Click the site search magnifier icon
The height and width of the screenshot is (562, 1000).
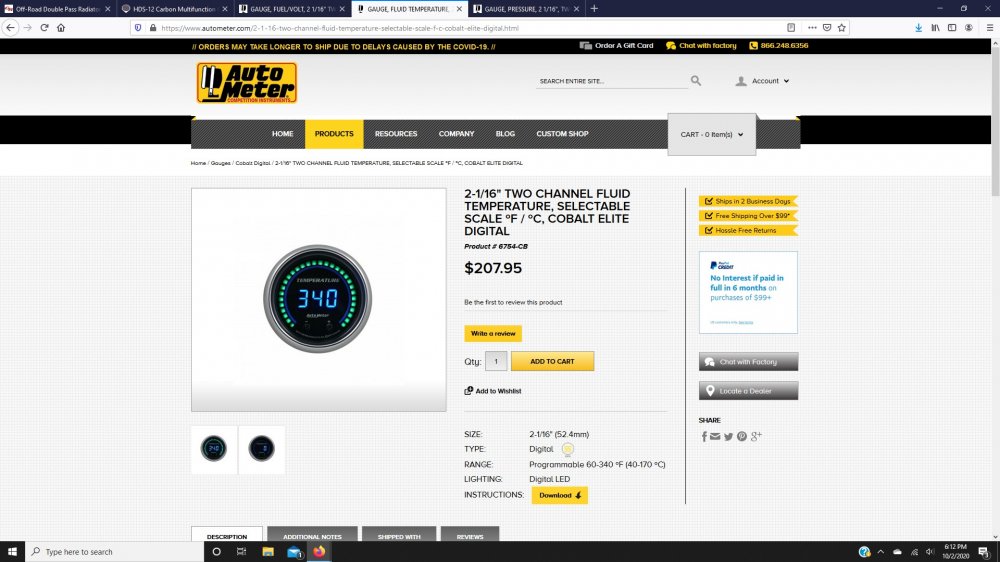tap(696, 81)
